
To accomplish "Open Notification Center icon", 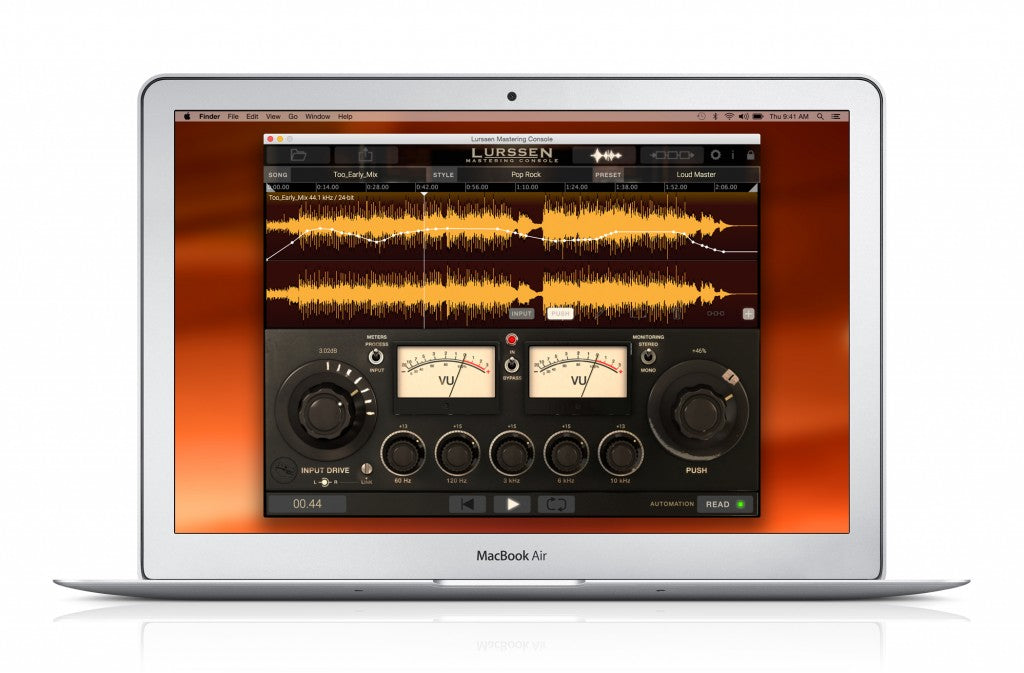I will coord(835,117).
